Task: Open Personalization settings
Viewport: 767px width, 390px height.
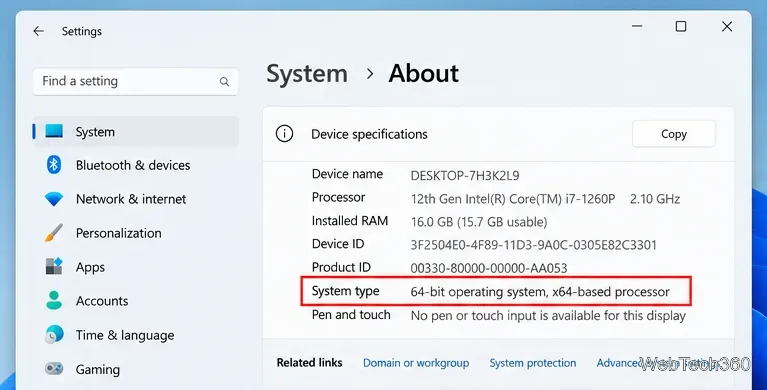Action: [x=135, y=233]
